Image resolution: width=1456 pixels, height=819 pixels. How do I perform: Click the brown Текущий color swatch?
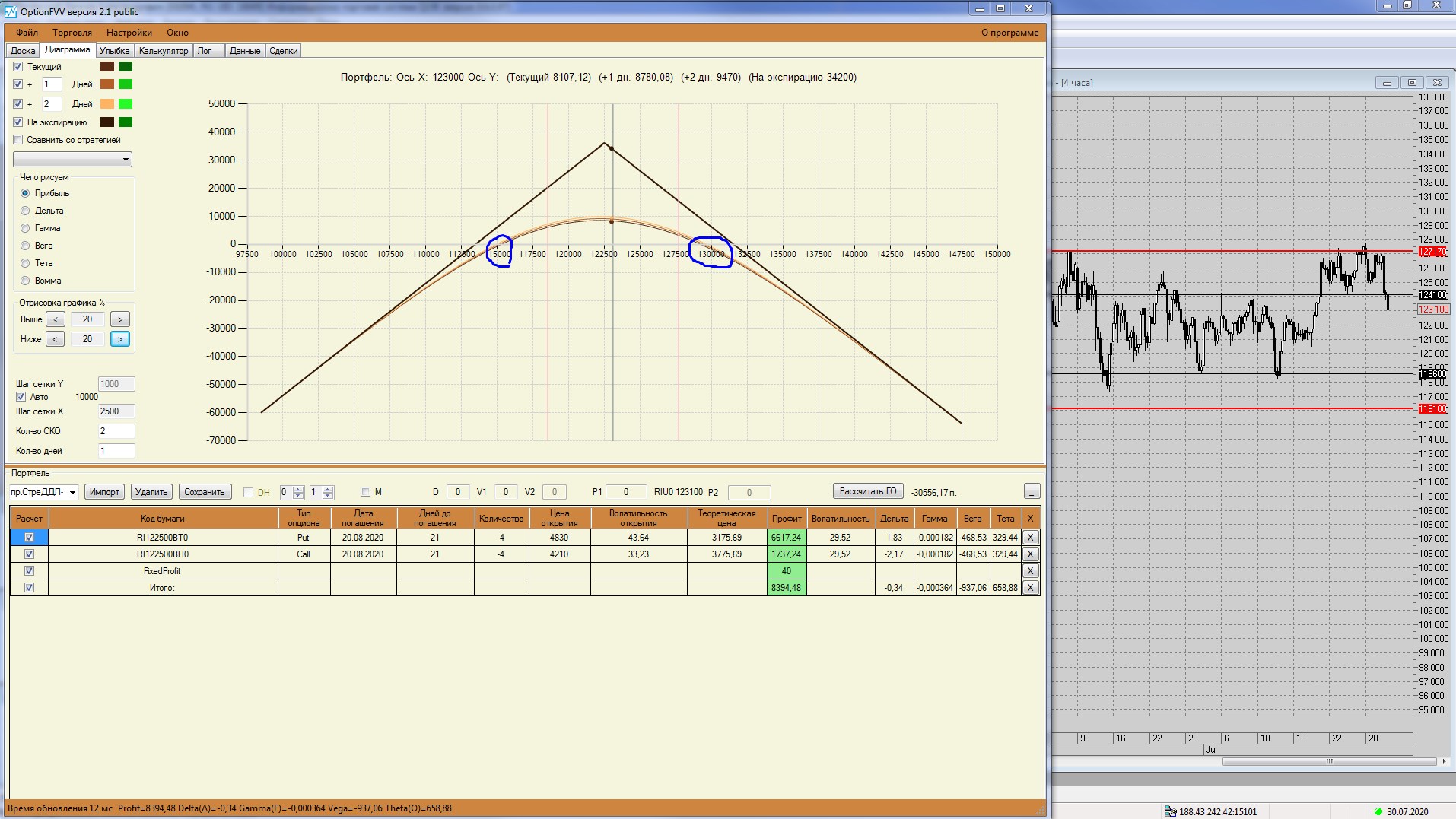[107, 67]
